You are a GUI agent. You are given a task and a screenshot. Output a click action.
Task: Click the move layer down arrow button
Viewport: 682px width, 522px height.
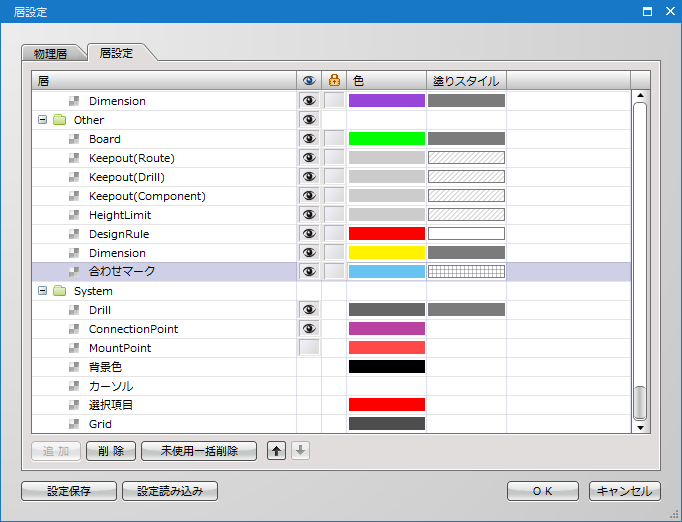click(300, 451)
